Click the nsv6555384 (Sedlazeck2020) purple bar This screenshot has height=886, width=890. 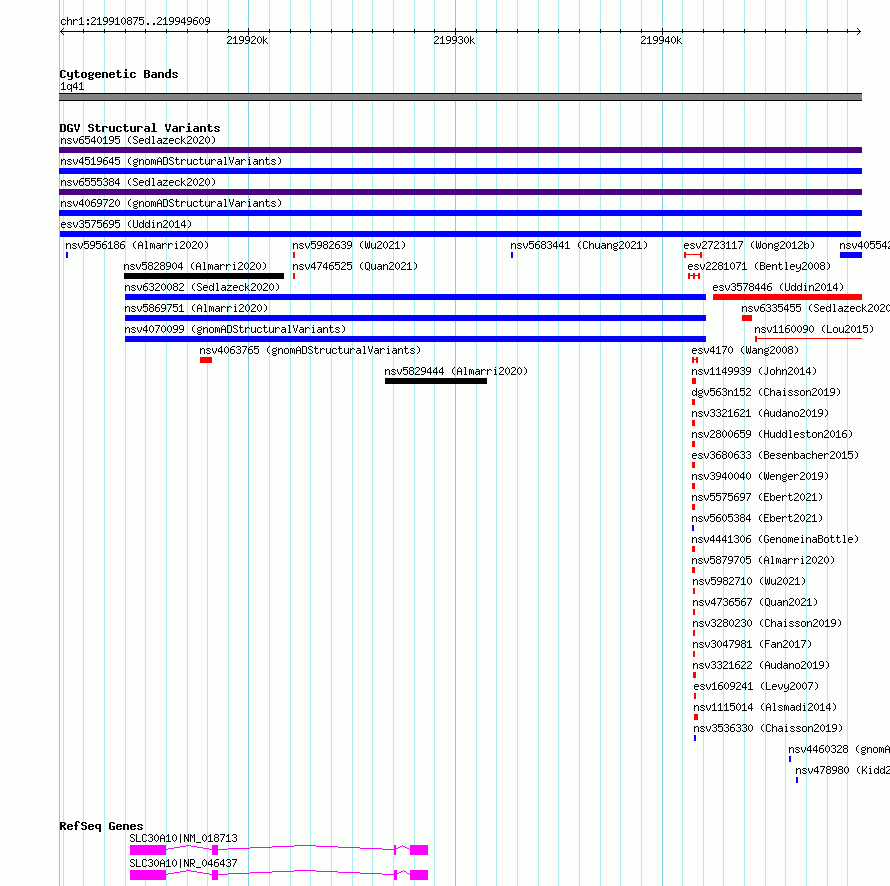pos(460,192)
